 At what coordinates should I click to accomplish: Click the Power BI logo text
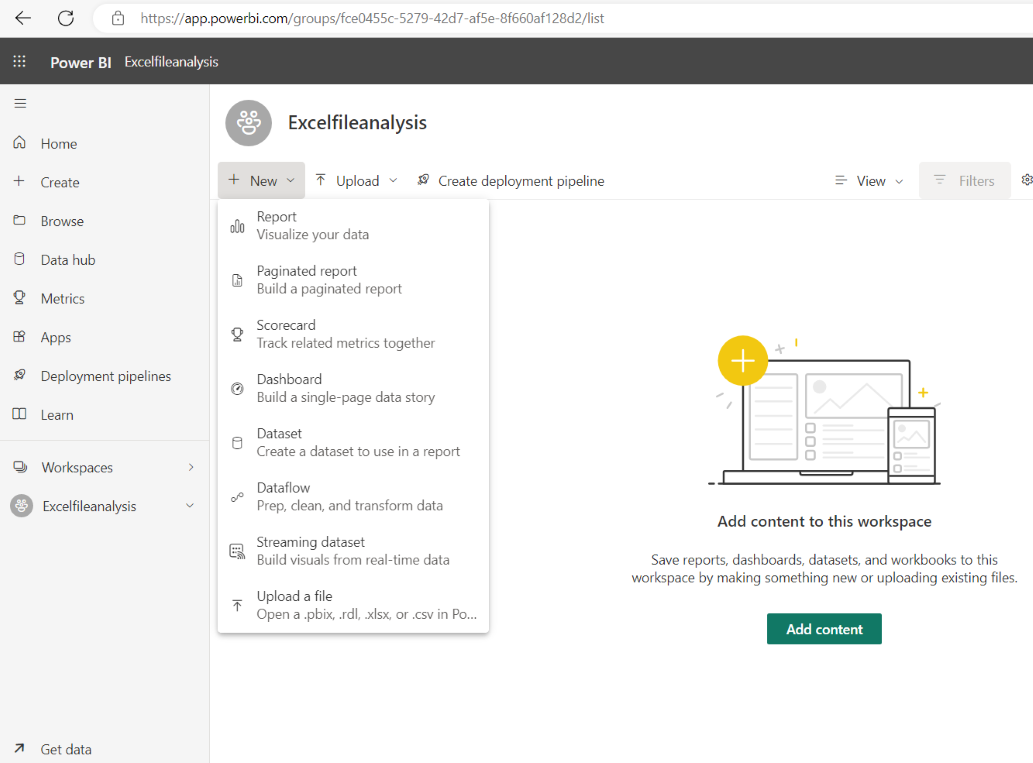pyautogui.click(x=80, y=62)
